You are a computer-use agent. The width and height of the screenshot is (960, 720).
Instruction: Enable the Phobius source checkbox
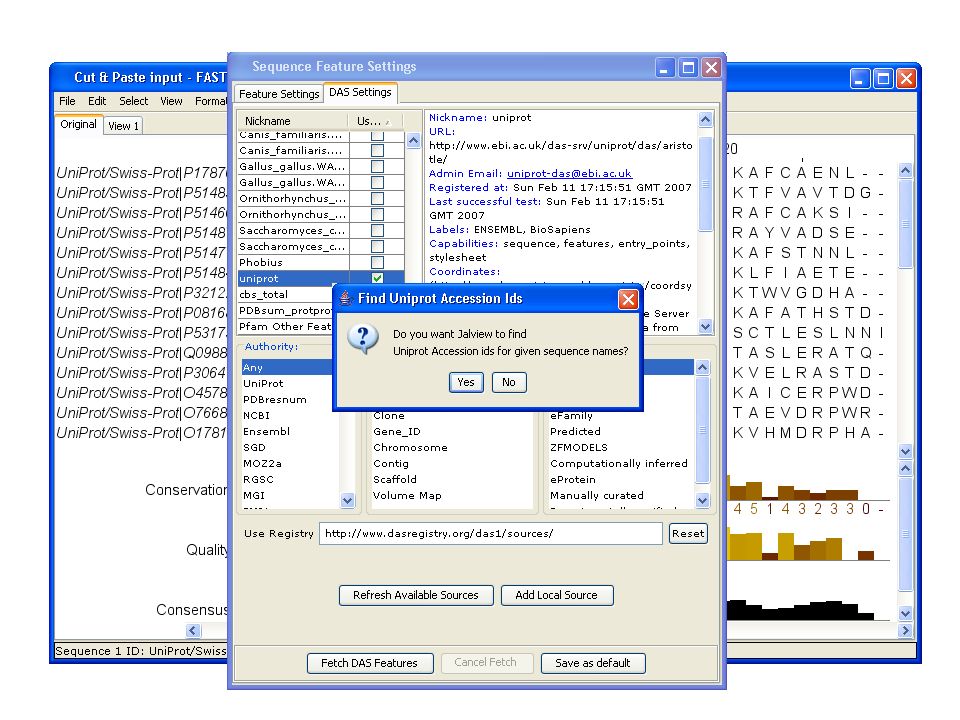coord(377,262)
